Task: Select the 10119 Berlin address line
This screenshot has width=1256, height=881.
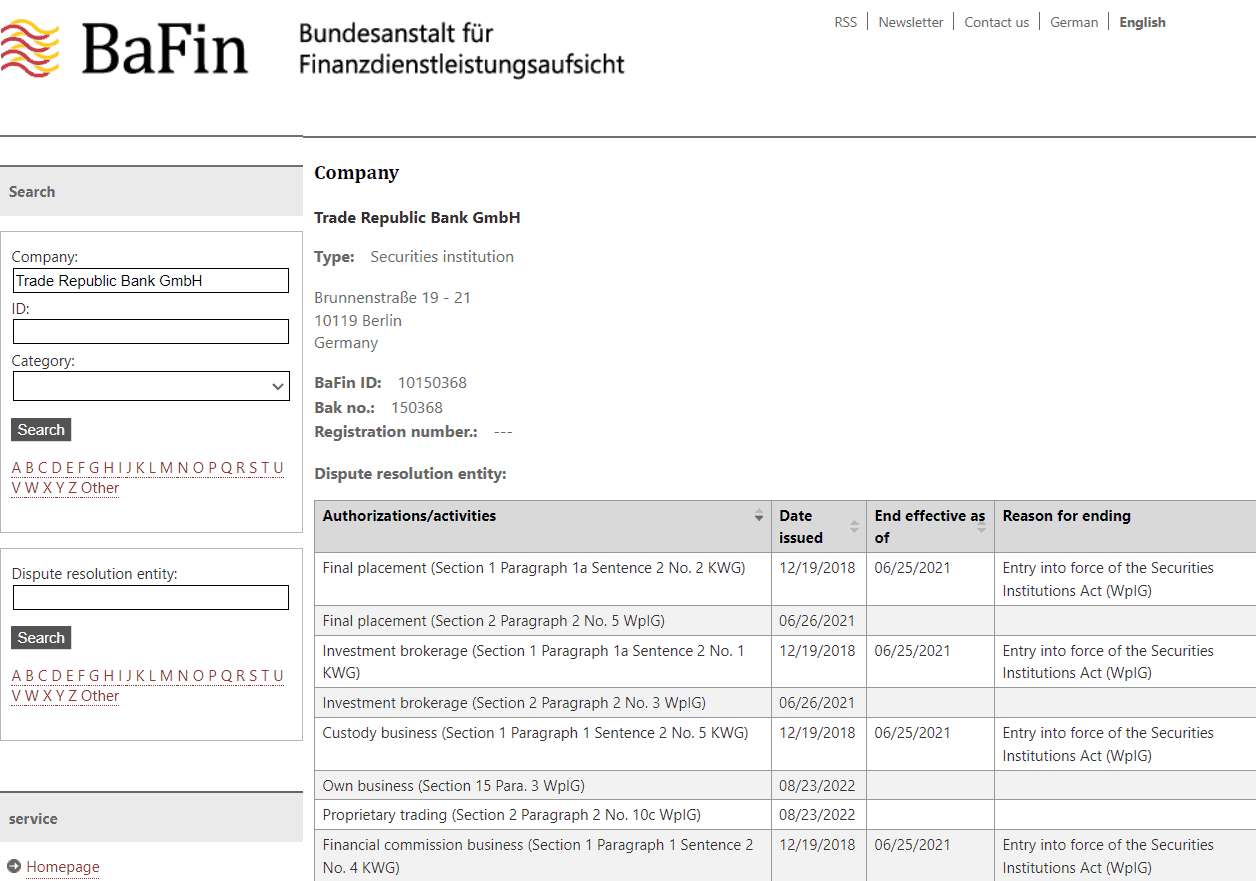Action: (x=358, y=321)
